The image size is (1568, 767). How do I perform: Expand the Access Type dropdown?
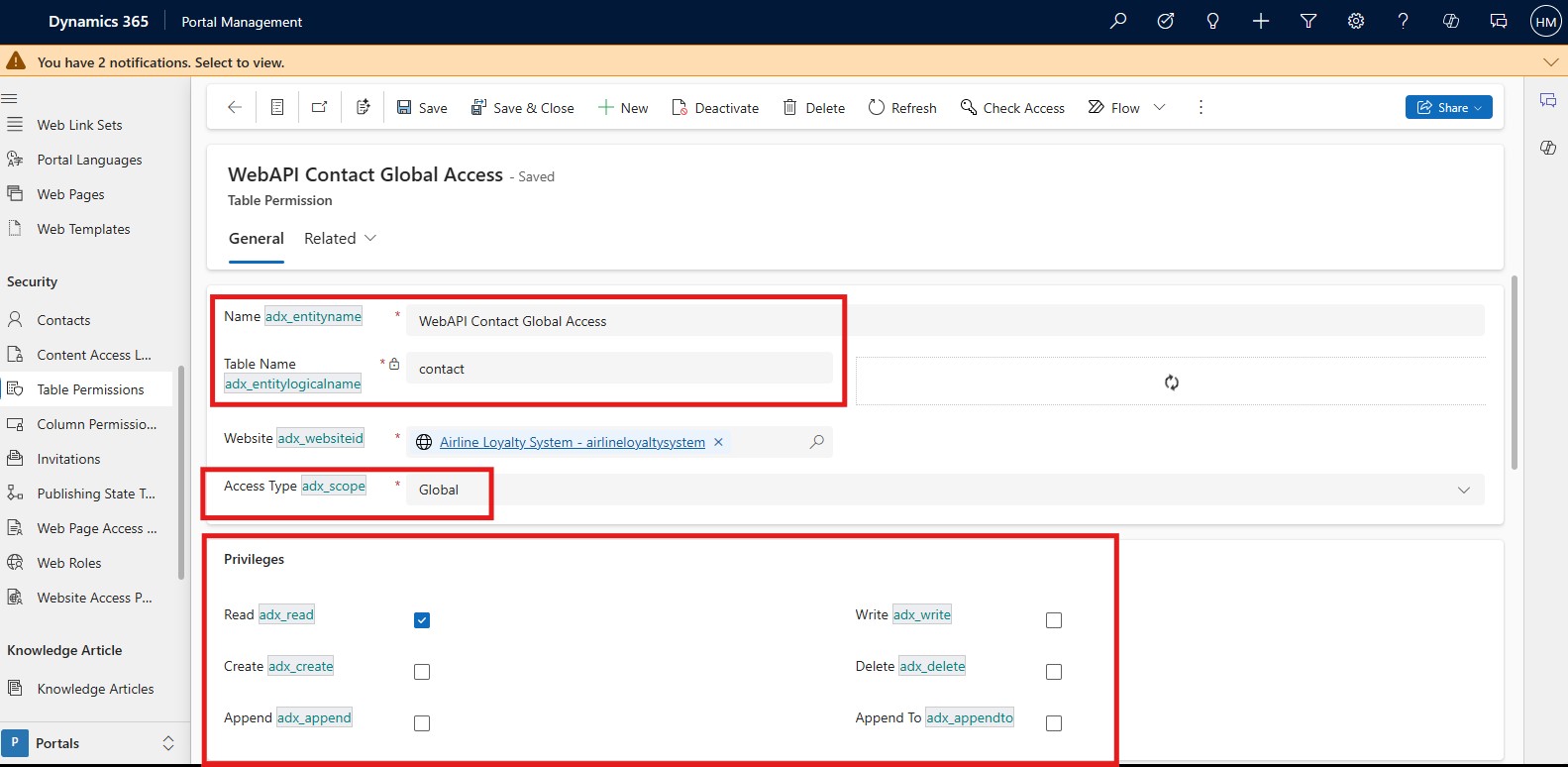coord(1463,490)
